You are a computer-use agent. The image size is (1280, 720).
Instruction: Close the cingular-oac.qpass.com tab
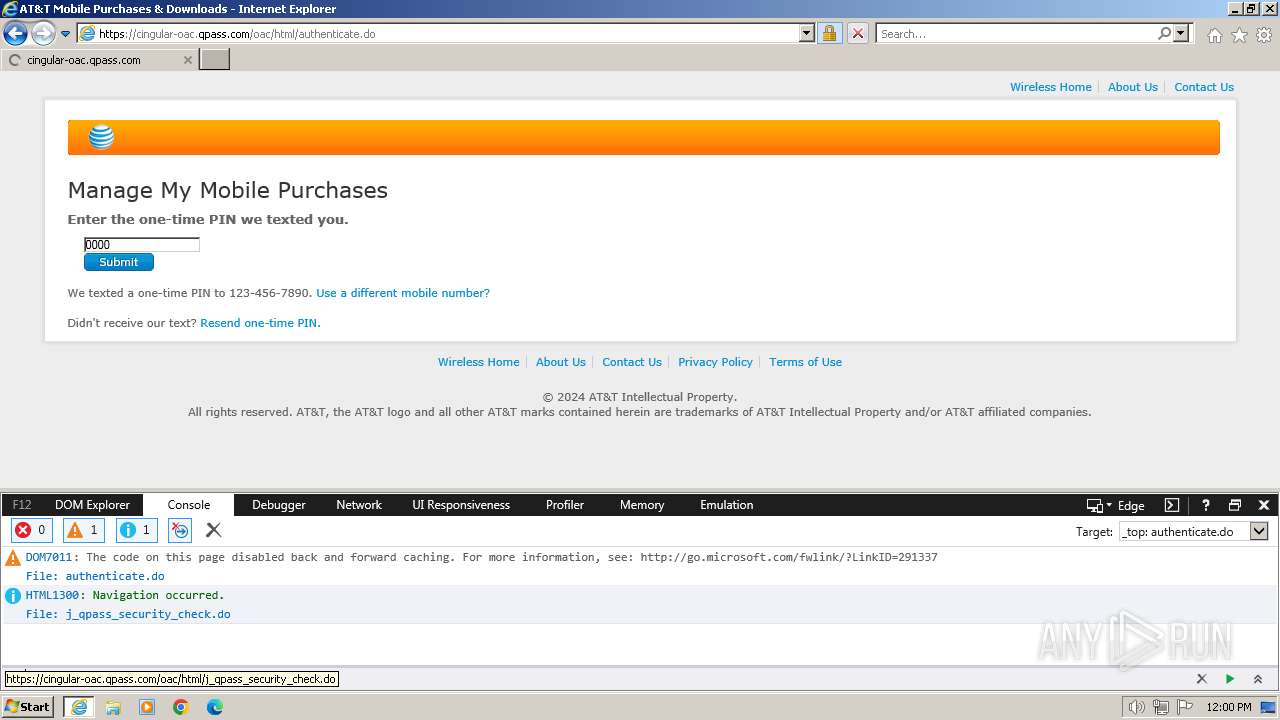tap(187, 60)
